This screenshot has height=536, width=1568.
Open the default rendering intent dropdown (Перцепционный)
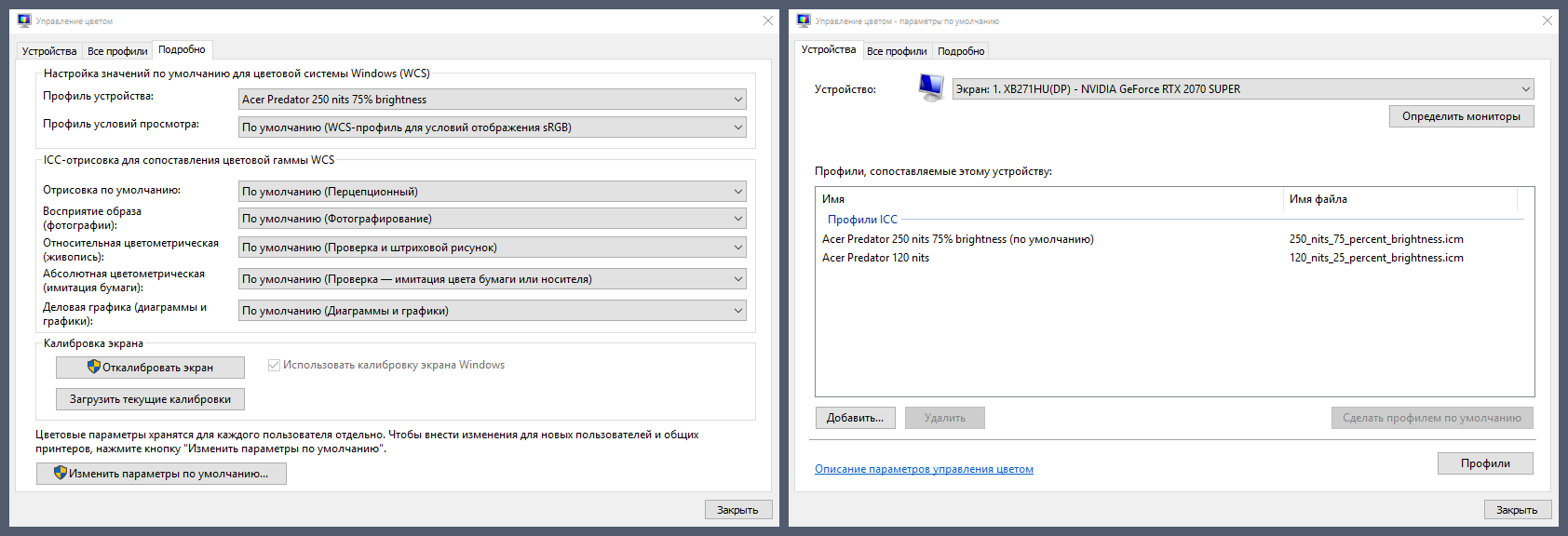[493, 192]
